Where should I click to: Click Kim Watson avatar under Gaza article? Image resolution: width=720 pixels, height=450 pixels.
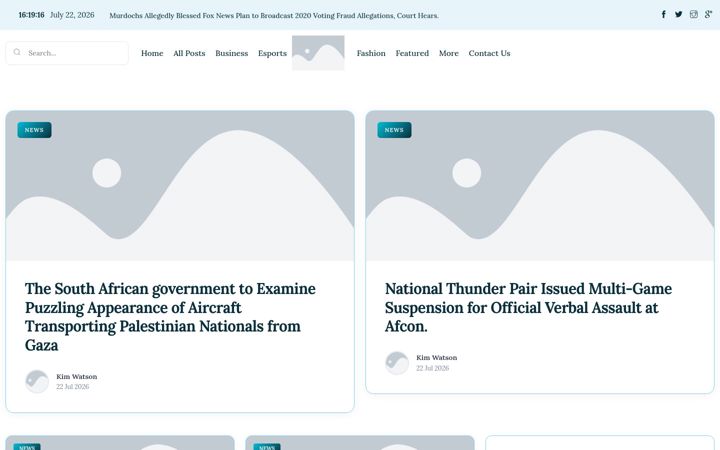coord(37,382)
